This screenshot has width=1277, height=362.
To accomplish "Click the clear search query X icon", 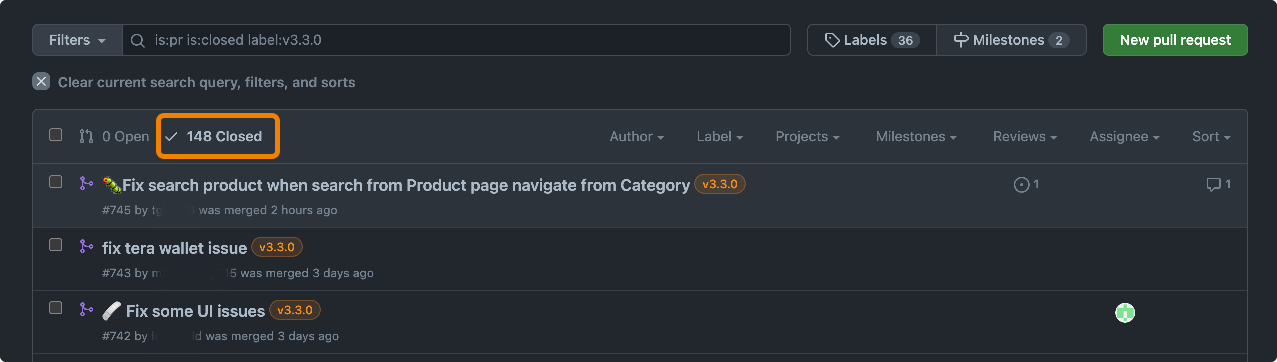I will 41,82.
